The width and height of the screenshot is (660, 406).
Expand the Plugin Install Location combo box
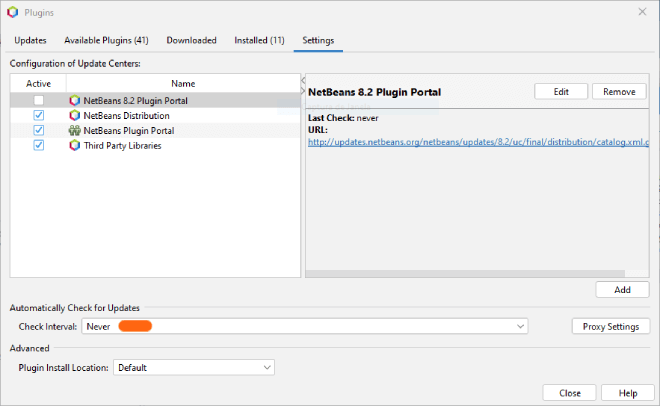point(266,368)
